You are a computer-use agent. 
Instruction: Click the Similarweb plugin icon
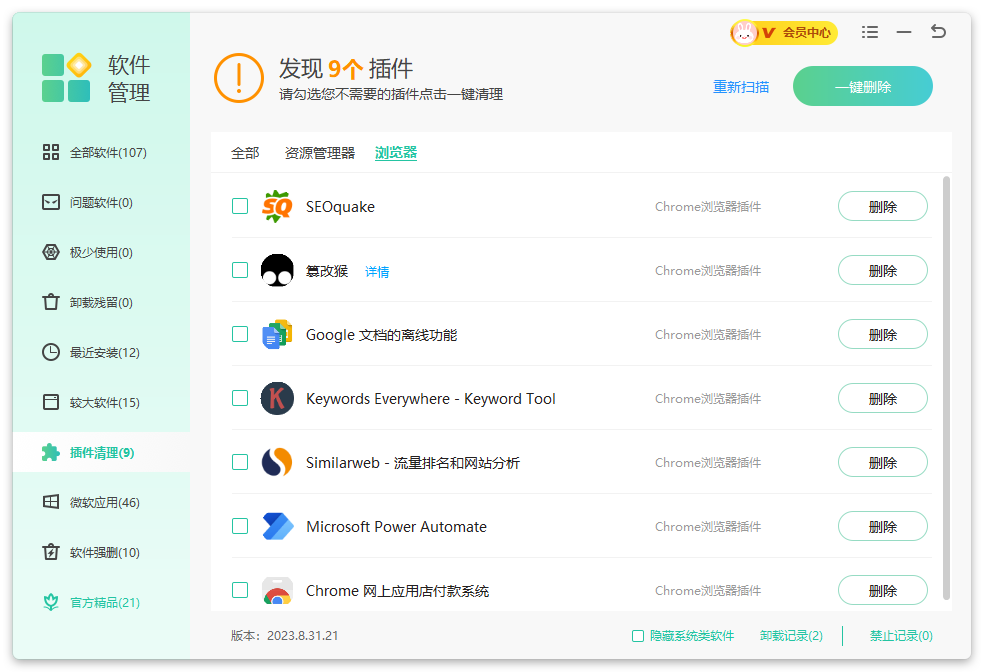click(277, 462)
